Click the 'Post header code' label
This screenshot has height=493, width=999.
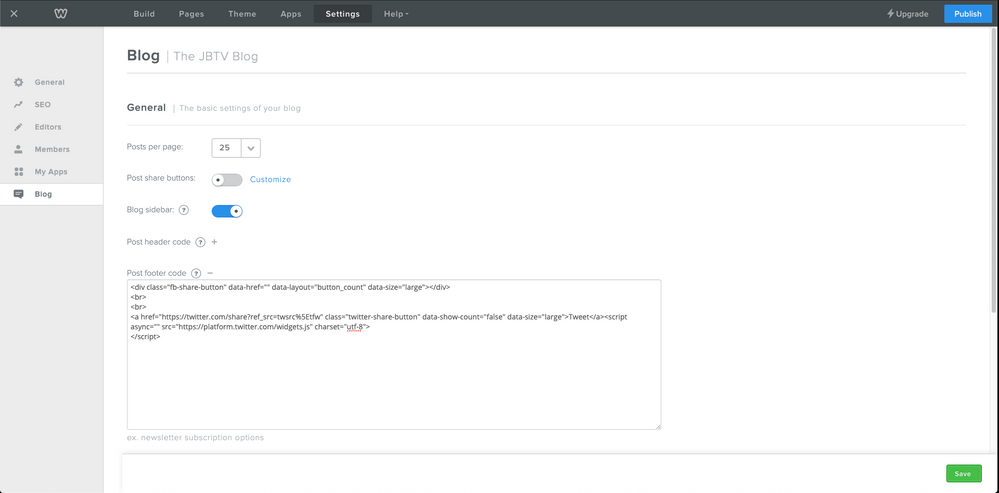[159, 242]
